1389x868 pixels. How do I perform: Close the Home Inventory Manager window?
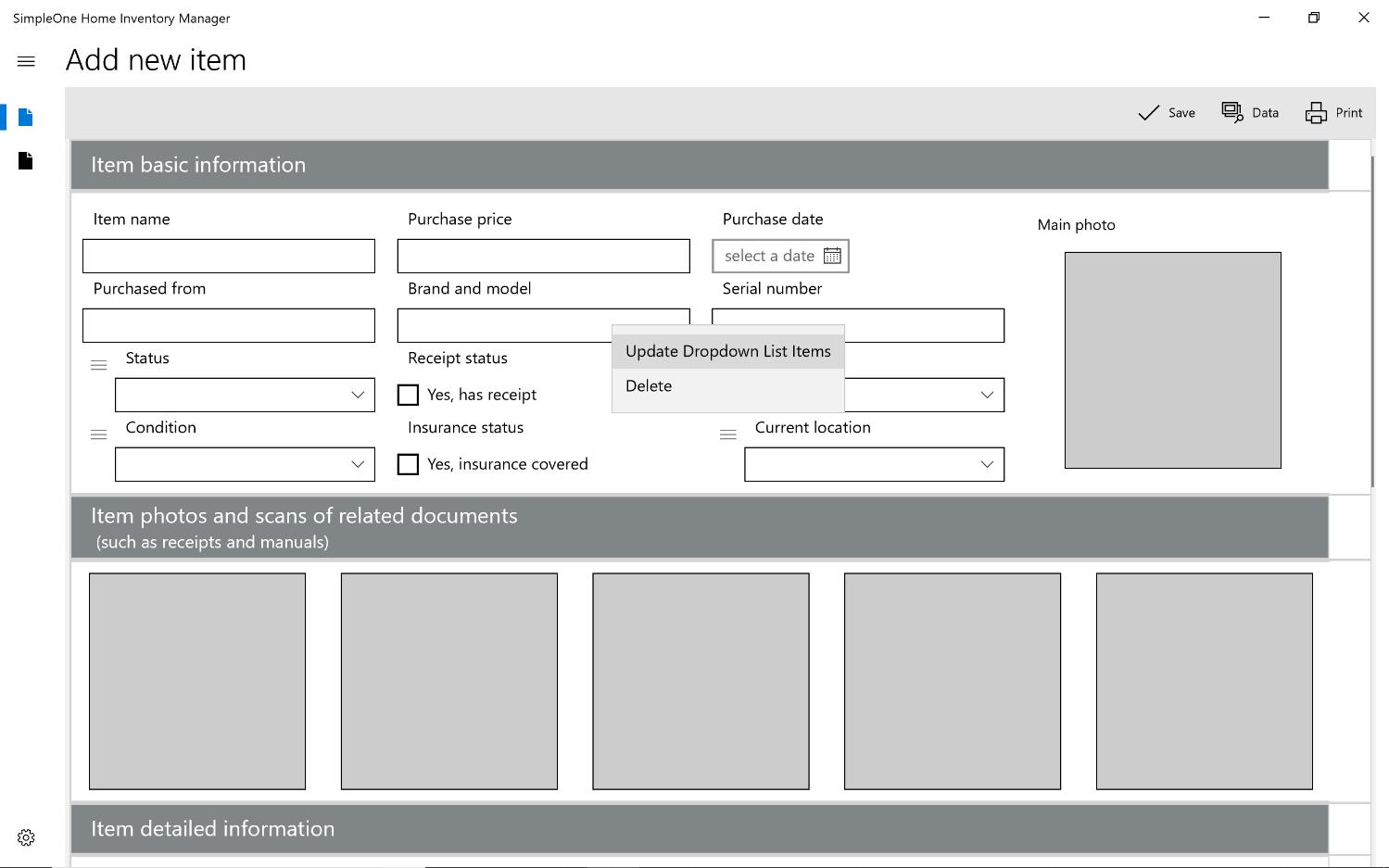(1364, 18)
